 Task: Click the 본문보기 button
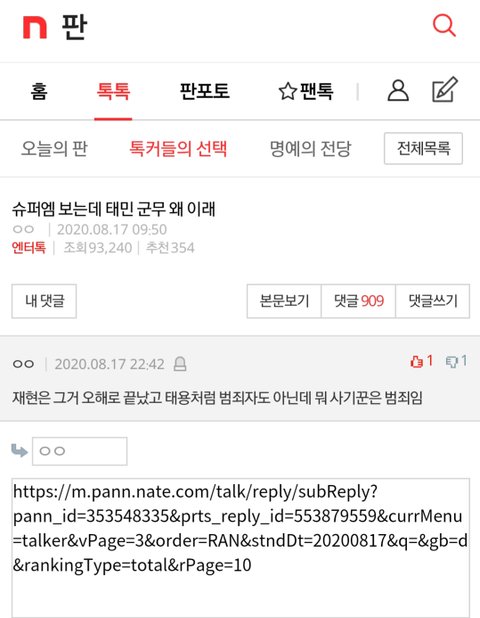284,301
